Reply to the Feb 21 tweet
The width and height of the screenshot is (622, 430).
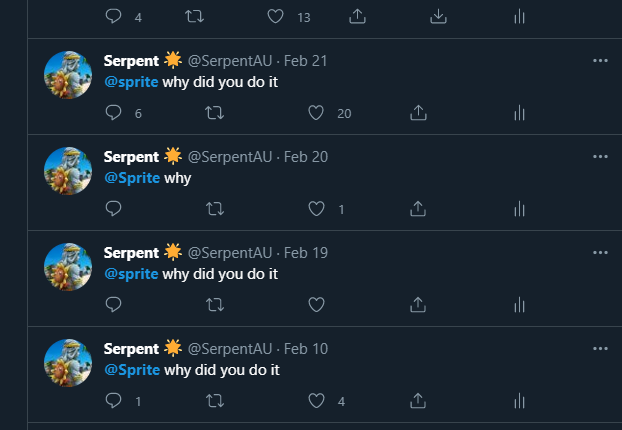coord(113,113)
